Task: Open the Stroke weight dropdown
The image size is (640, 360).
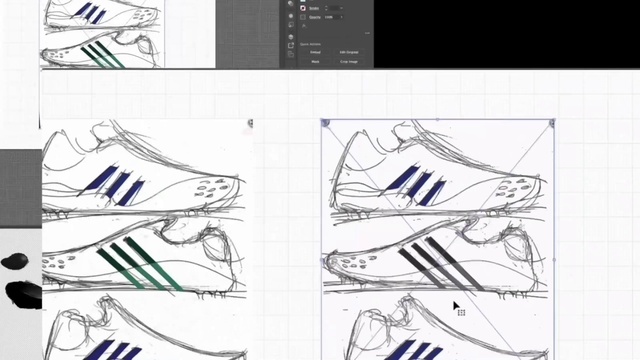Action: 341,8
